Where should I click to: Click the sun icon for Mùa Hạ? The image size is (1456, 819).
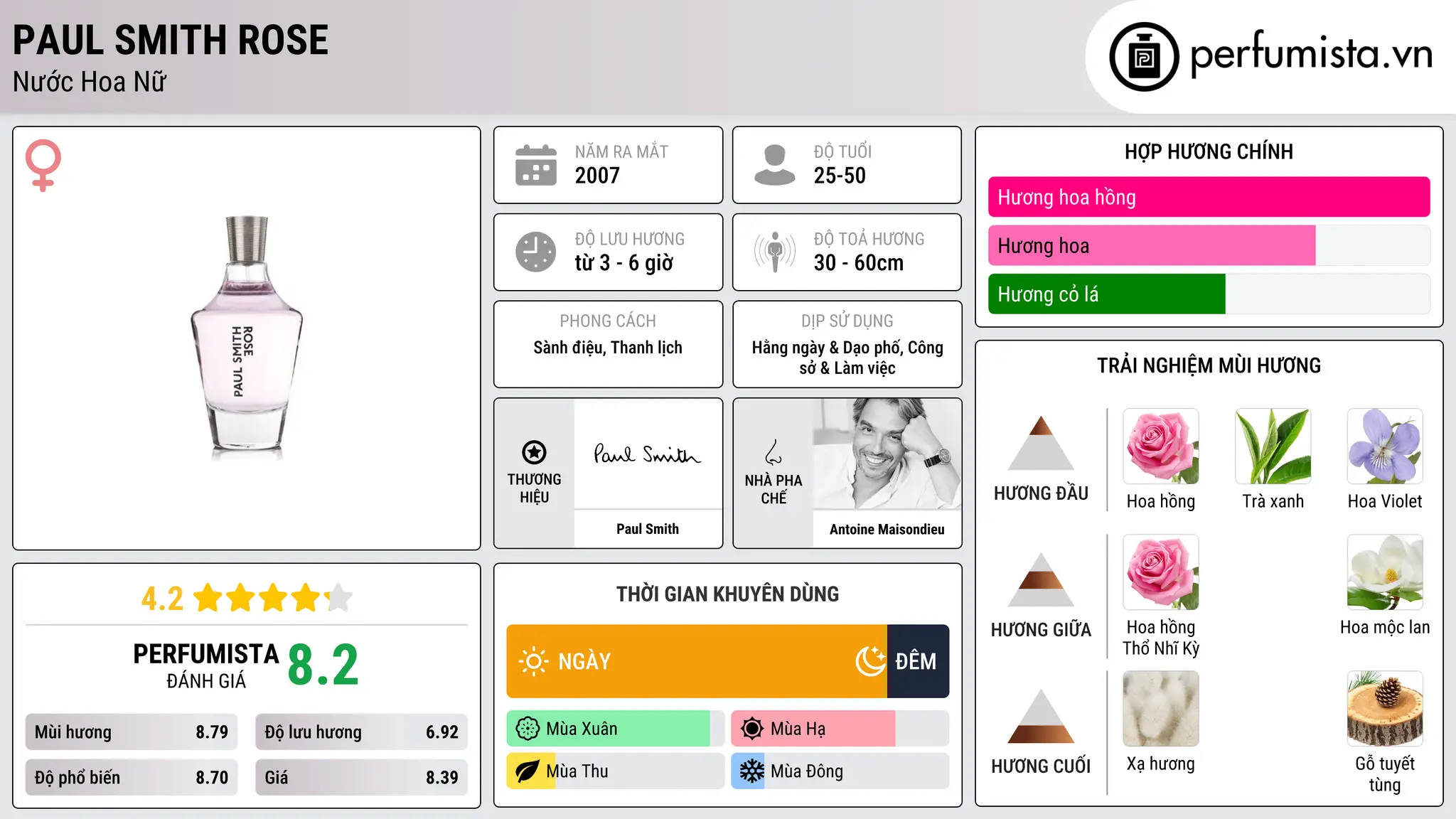pyautogui.click(x=751, y=729)
